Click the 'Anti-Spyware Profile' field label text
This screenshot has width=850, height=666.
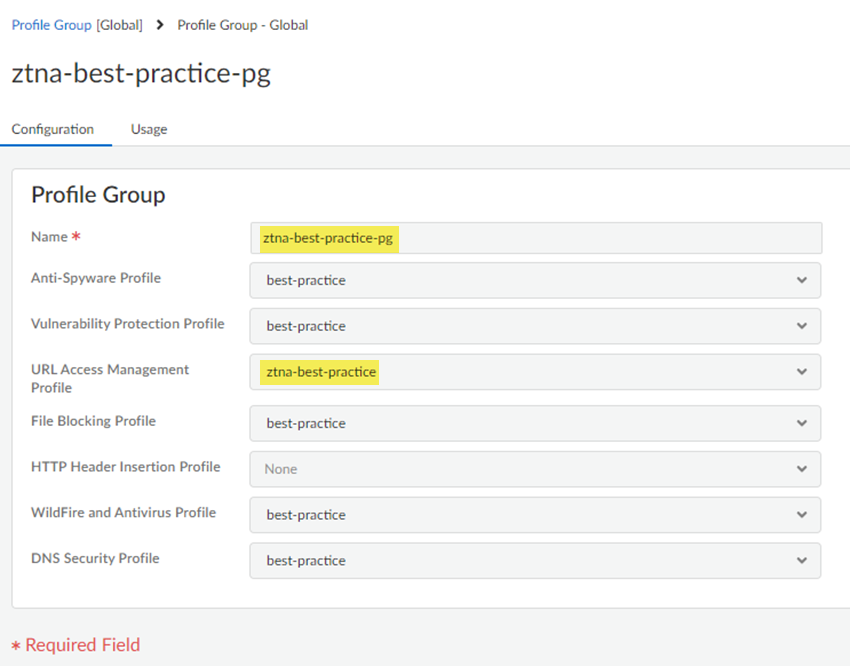[96, 278]
